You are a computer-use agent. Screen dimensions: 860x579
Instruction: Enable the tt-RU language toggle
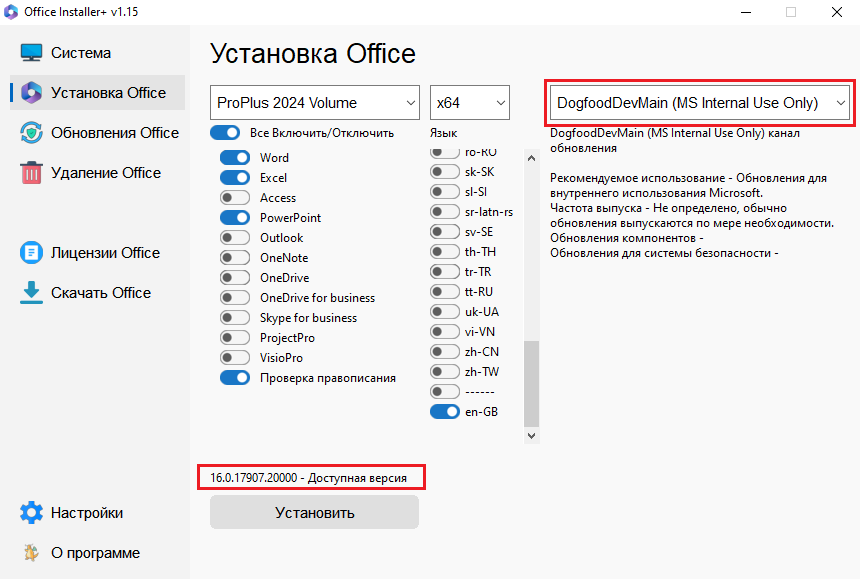pos(445,292)
